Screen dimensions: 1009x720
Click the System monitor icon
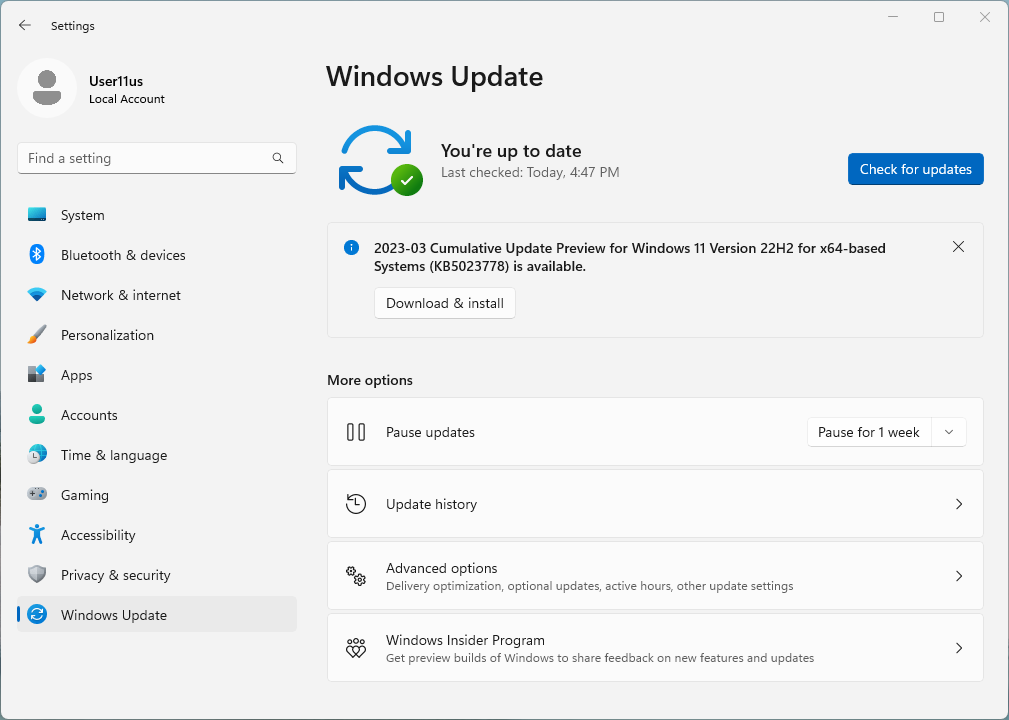[x=37, y=215]
